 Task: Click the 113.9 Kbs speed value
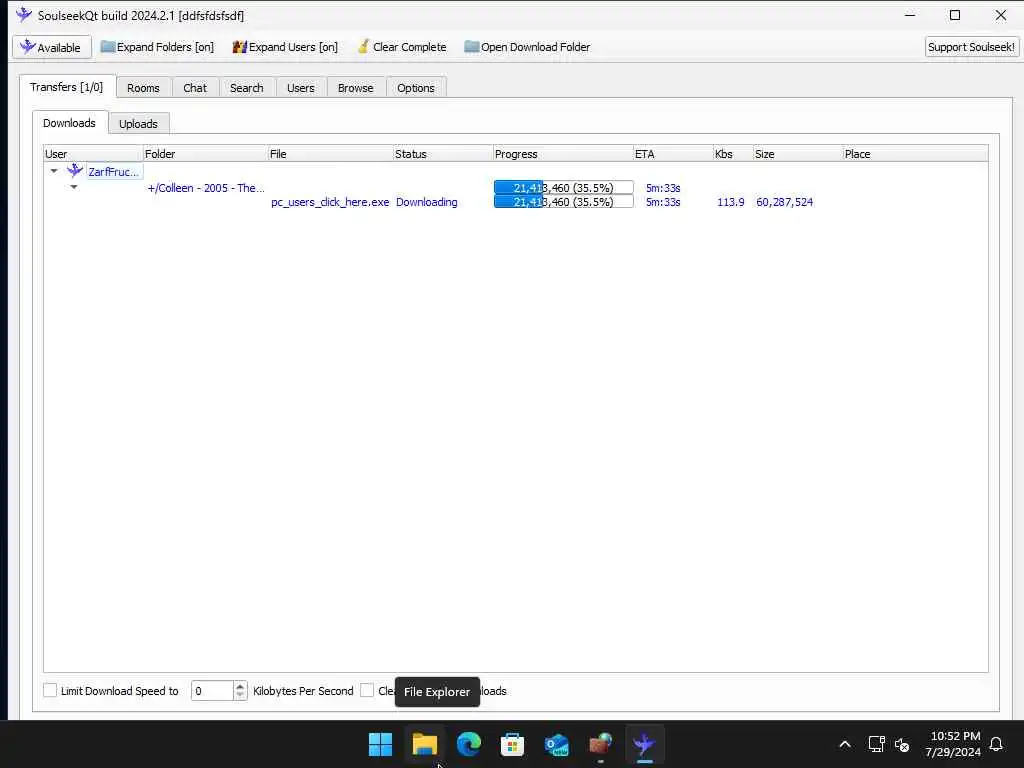(731, 202)
